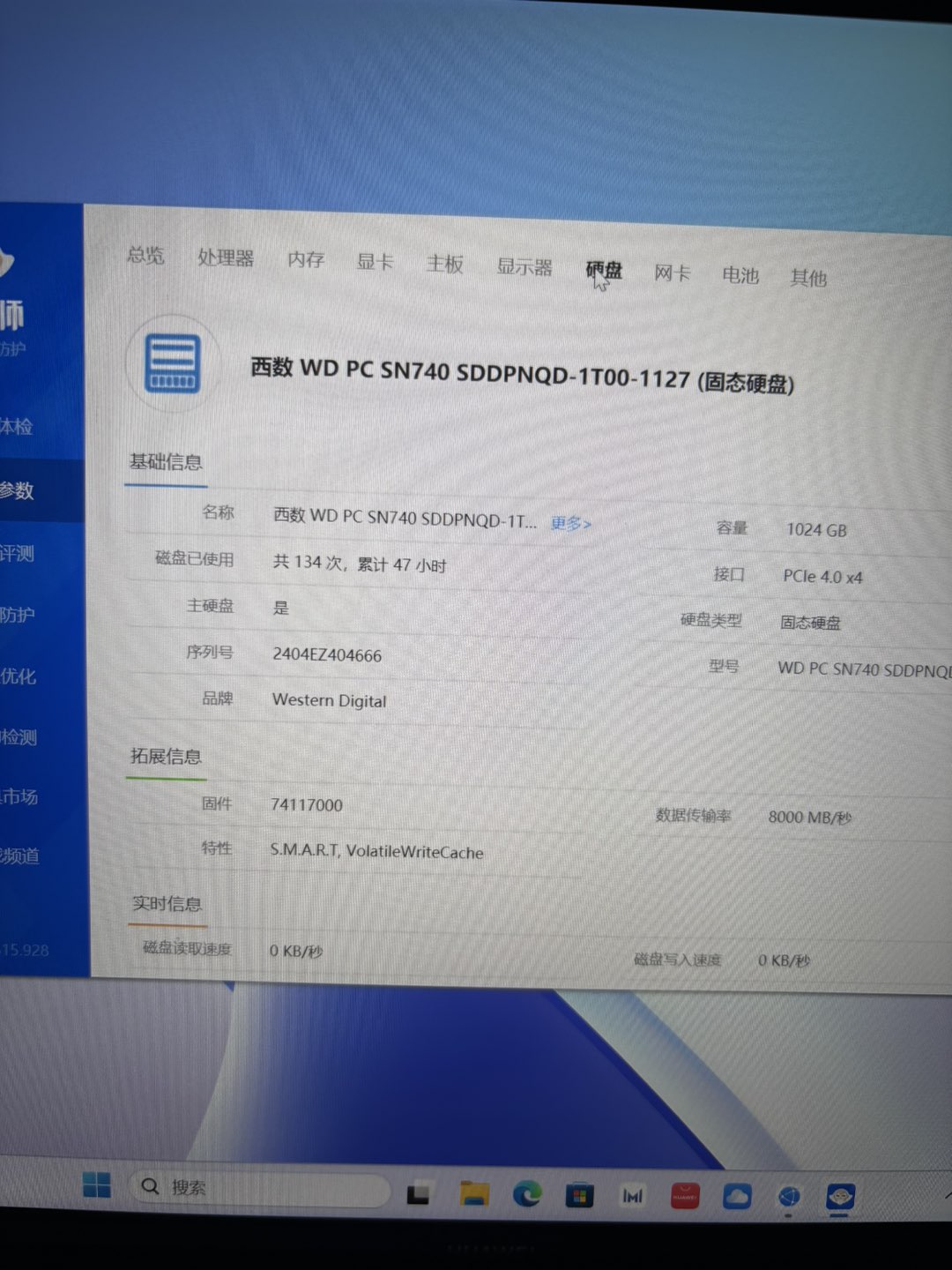Open File Explorer from the taskbar
952x1270 pixels.
[x=474, y=1194]
